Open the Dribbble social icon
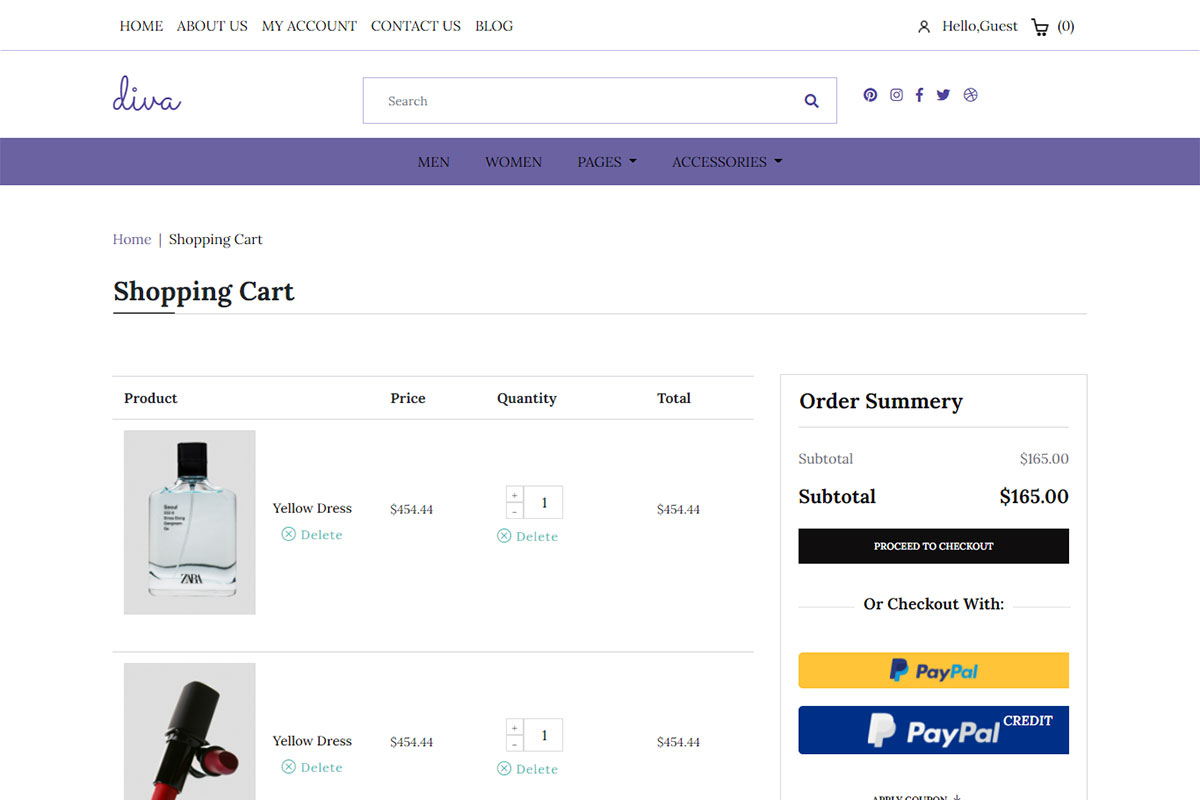The image size is (1200, 800). [970, 95]
